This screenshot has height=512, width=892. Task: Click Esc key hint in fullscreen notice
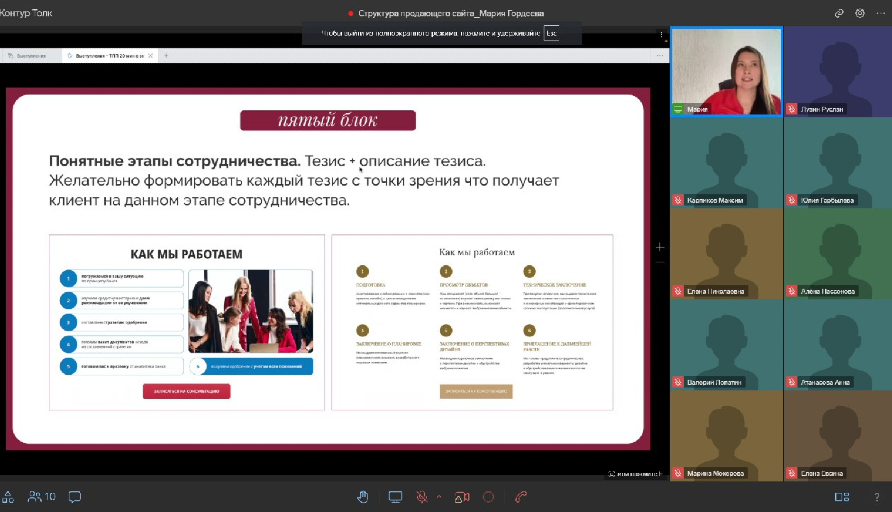click(551, 33)
